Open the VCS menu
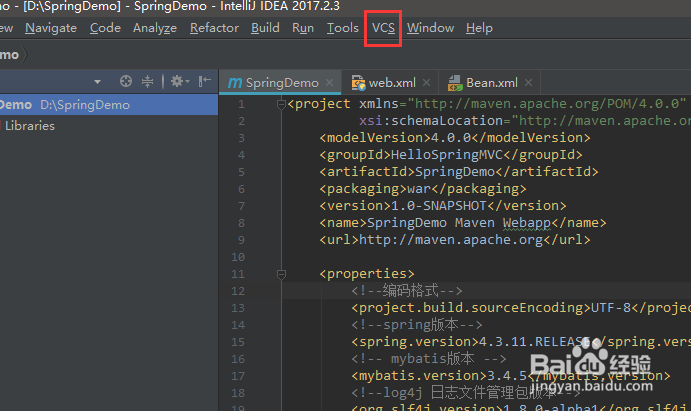The image size is (691, 411). (383, 28)
